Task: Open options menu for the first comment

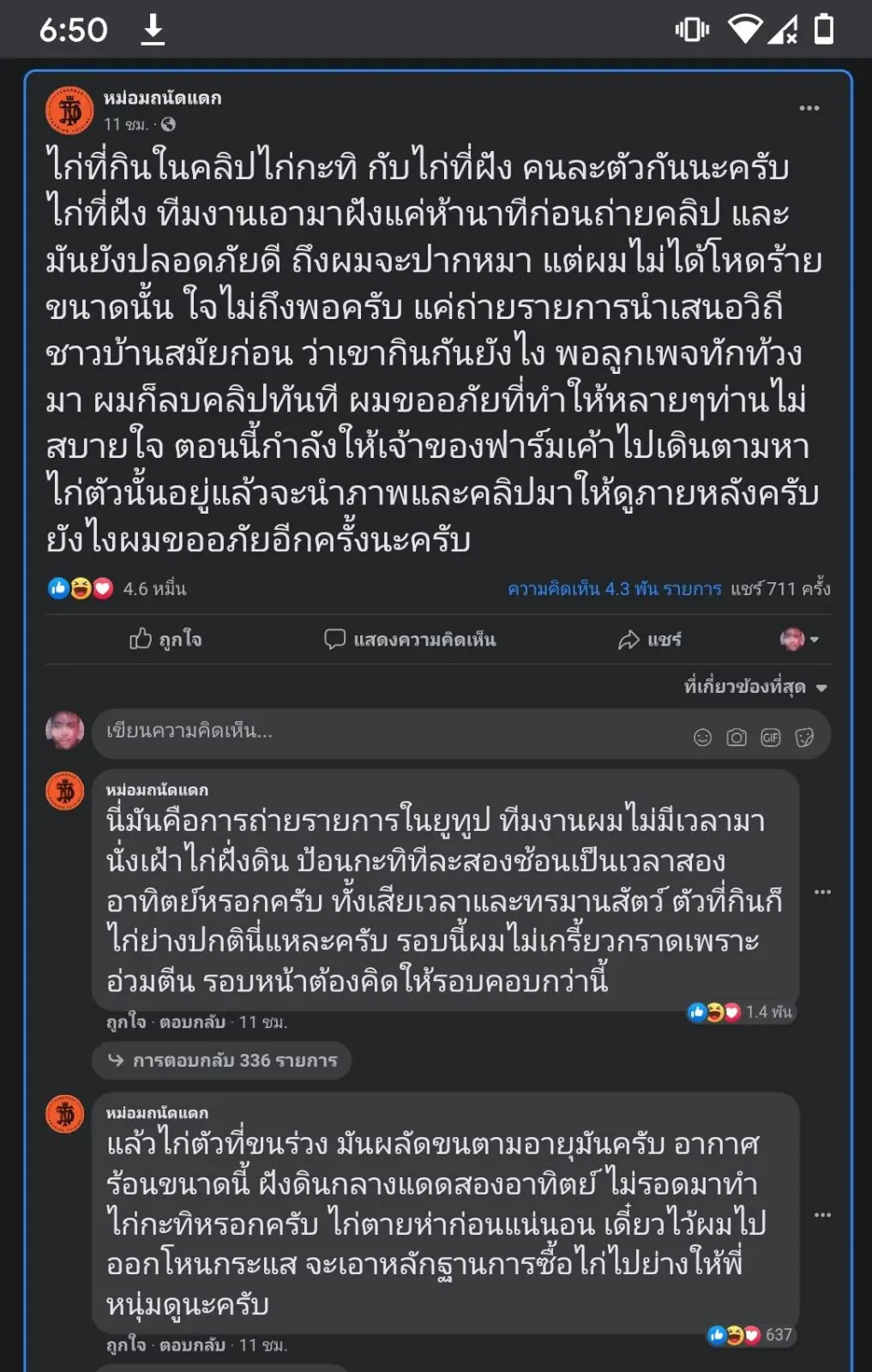Action: 822,892
